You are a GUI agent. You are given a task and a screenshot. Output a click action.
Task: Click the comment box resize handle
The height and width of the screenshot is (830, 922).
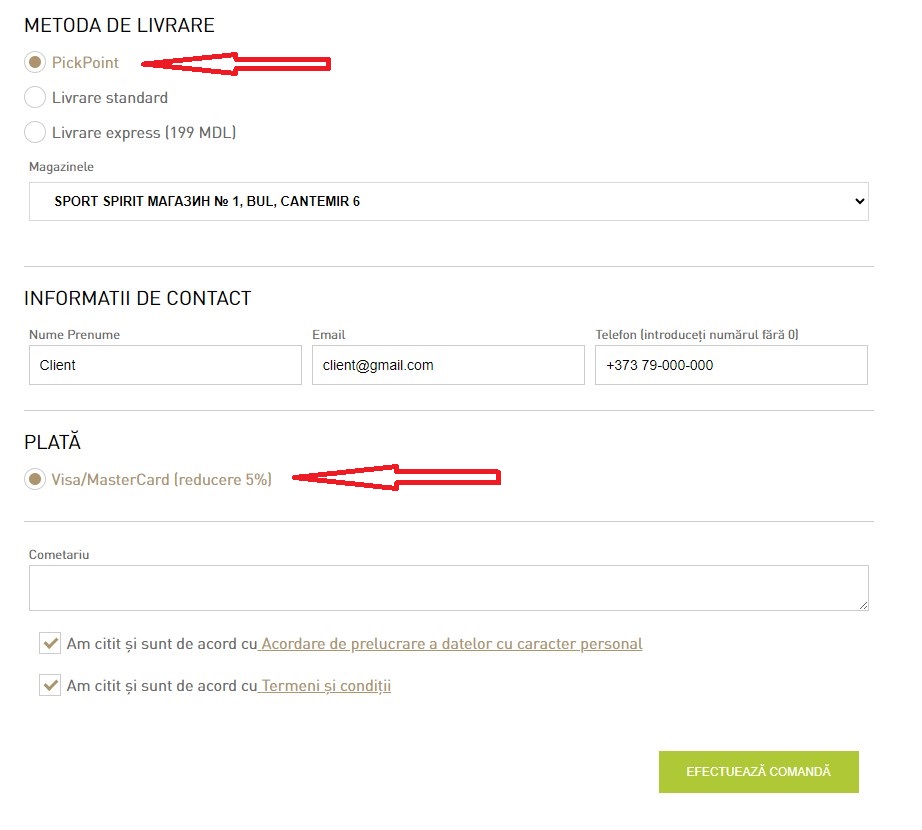(863, 605)
